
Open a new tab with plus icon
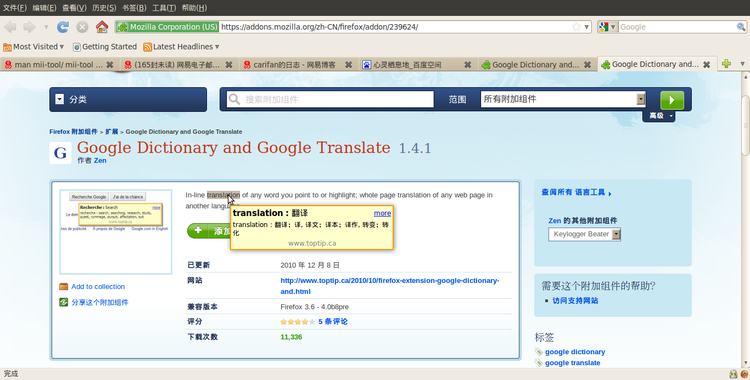point(727,63)
